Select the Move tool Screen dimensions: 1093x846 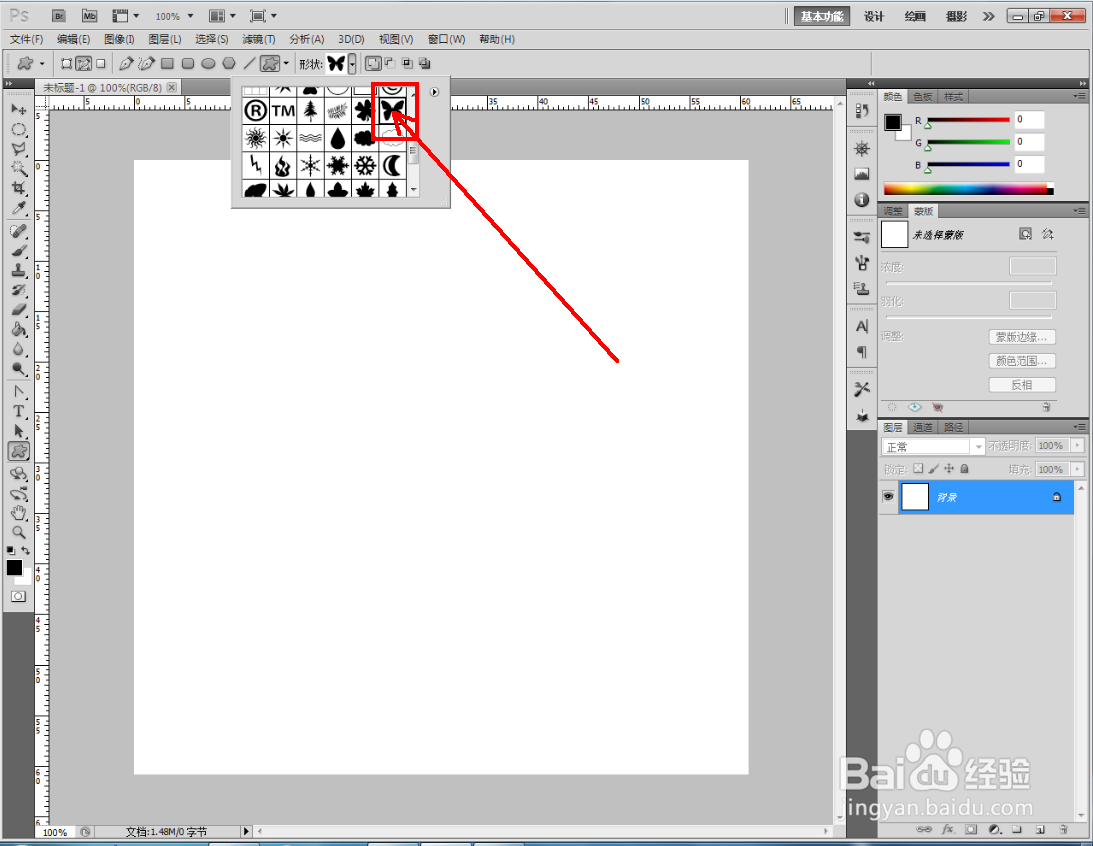tap(19, 109)
